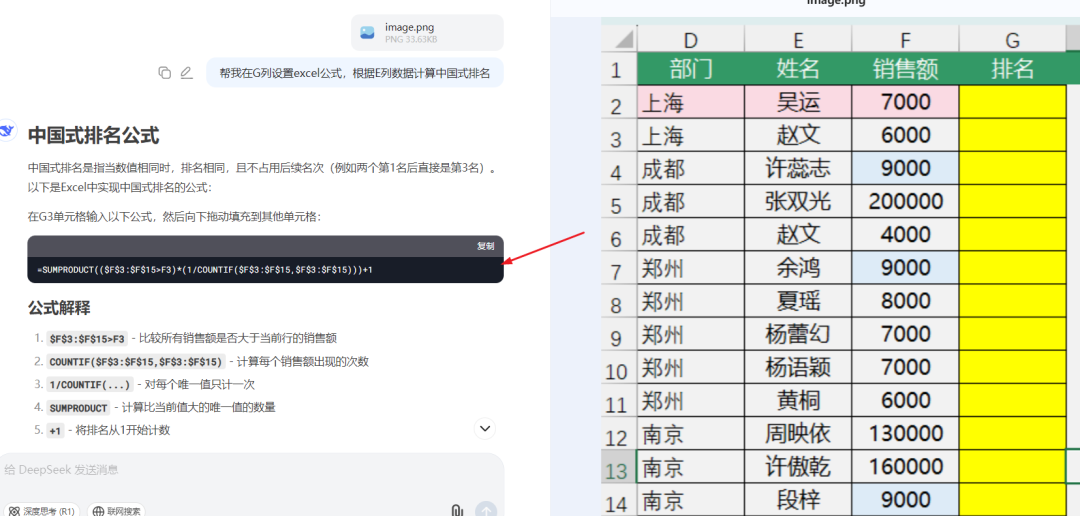1080x516 pixels.
Task: Click the user message bubble about 中国式排名
Action: pos(355,72)
